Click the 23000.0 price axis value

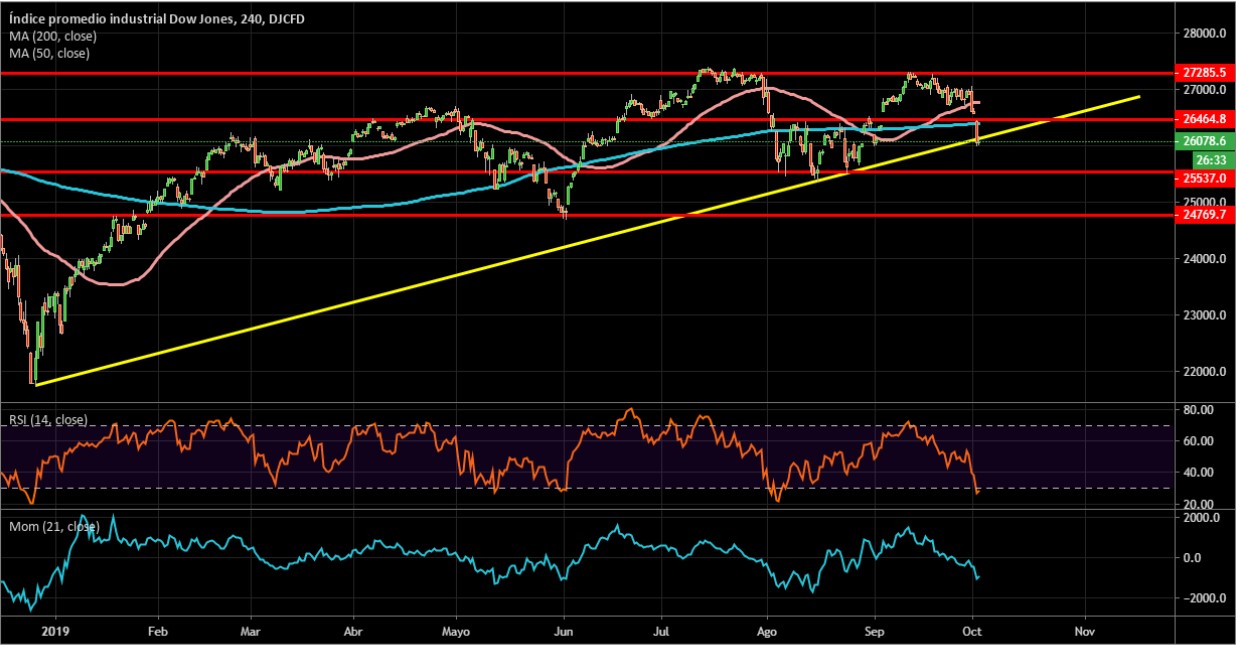(1204, 316)
